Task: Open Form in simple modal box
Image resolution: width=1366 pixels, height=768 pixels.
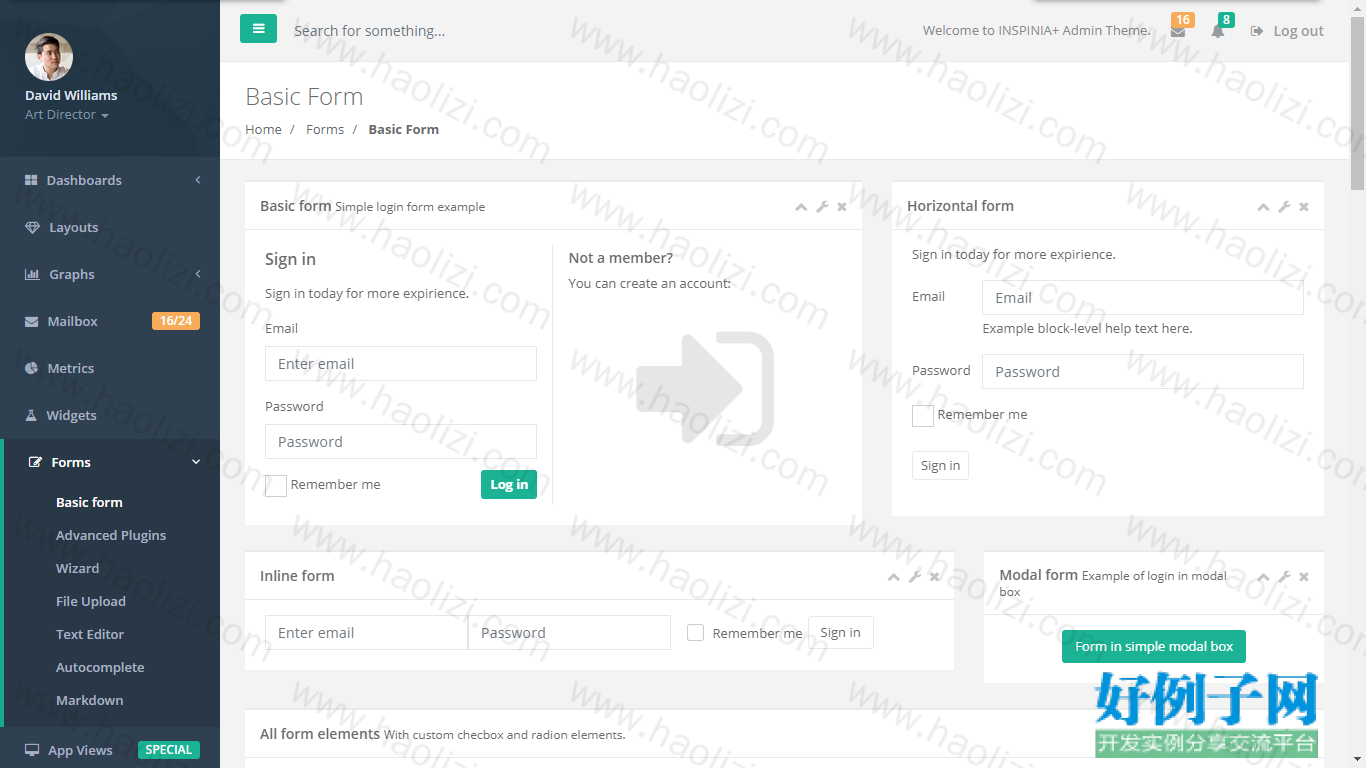Action: click(x=1154, y=646)
